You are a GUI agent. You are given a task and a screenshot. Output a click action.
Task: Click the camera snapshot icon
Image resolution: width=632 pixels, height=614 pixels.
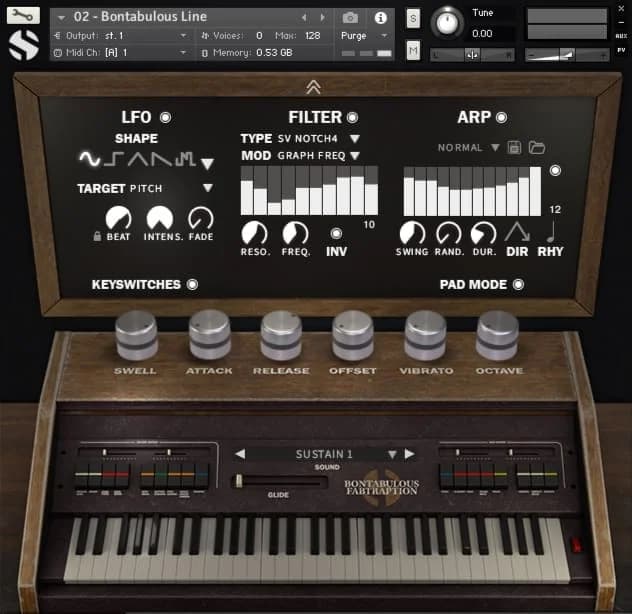350,18
